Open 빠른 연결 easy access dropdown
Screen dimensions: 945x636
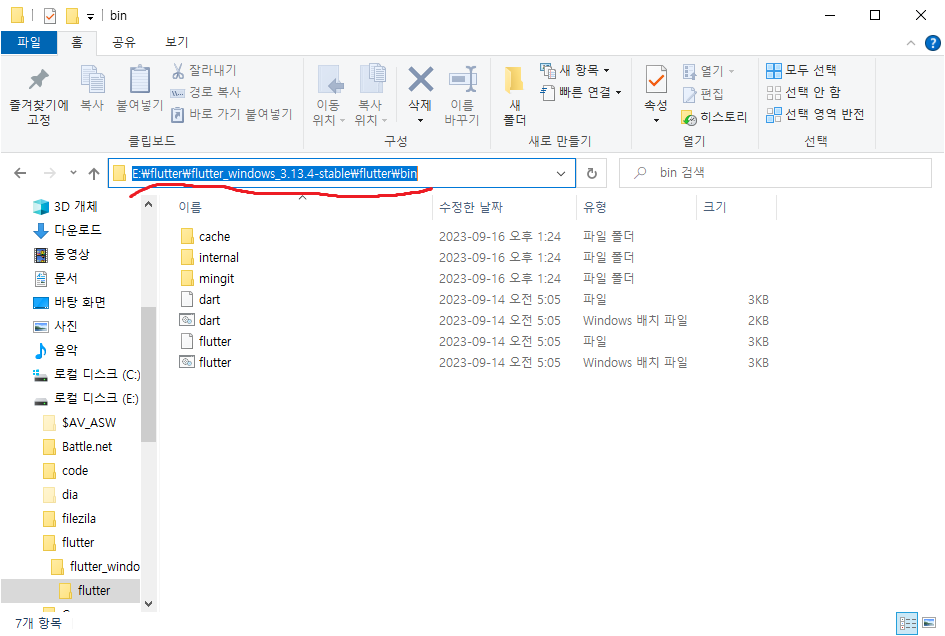tap(581, 92)
